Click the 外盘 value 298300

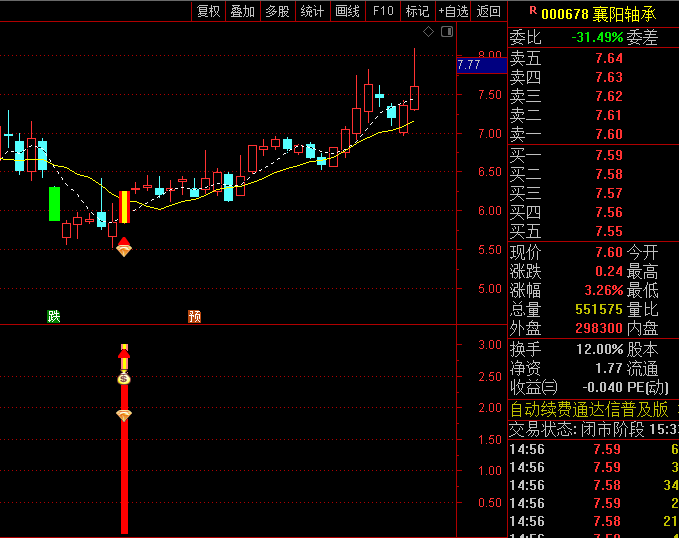(x=599, y=328)
